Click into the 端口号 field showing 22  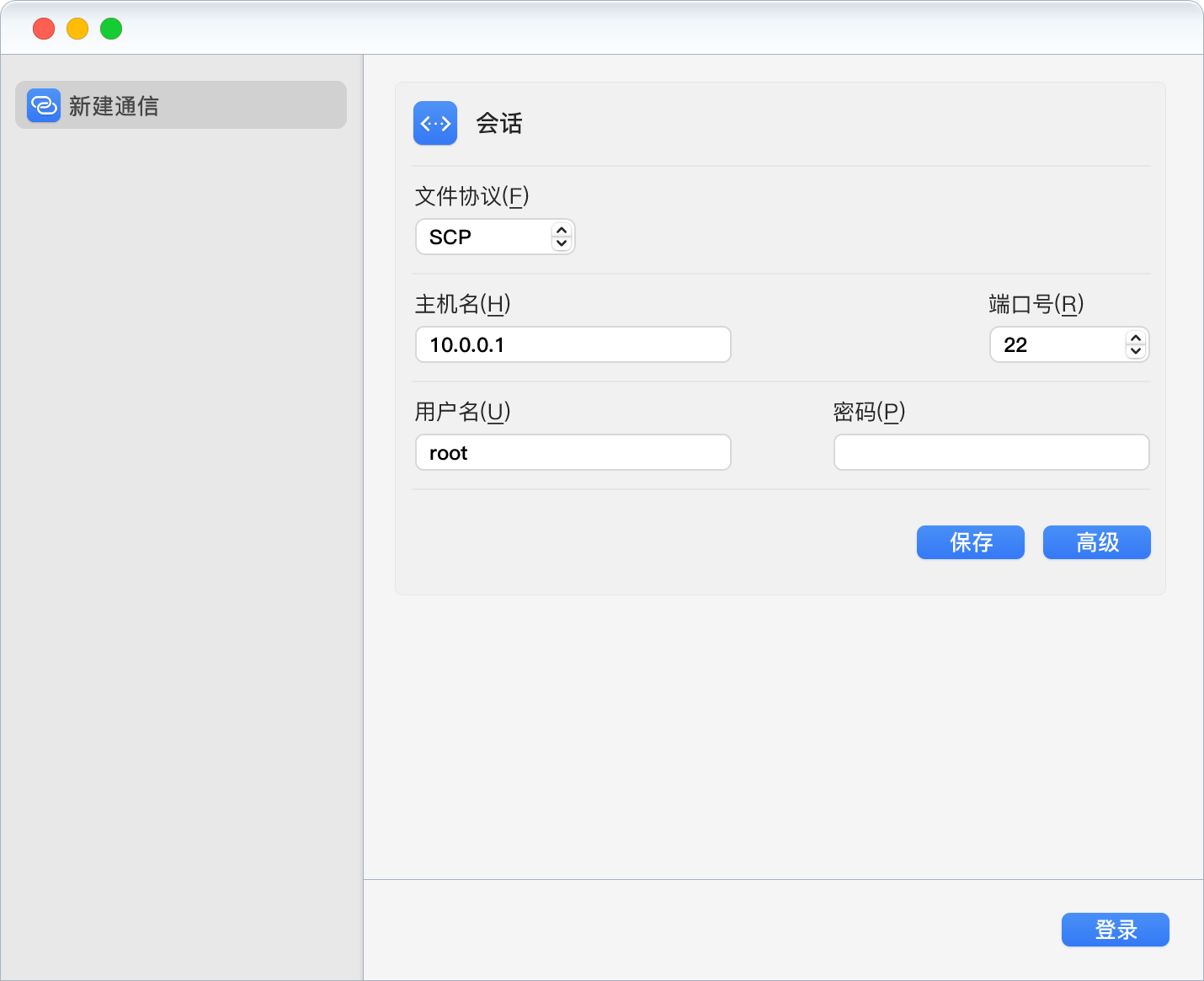(1057, 344)
